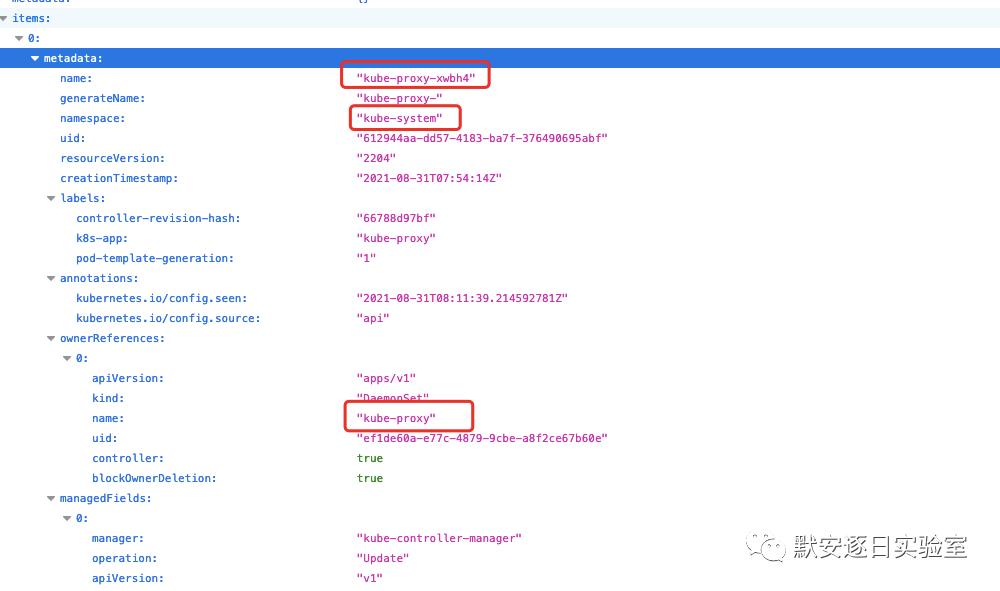Click the uid value starting ef1de60a
The height and width of the screenshot is (591, 1000).
pos(482,438)
